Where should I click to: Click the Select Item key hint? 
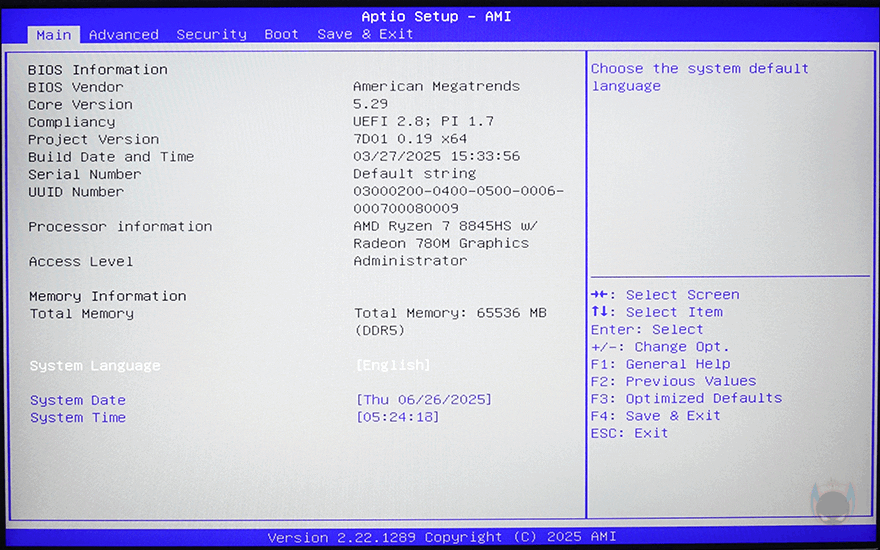click(x=657, y=312)
